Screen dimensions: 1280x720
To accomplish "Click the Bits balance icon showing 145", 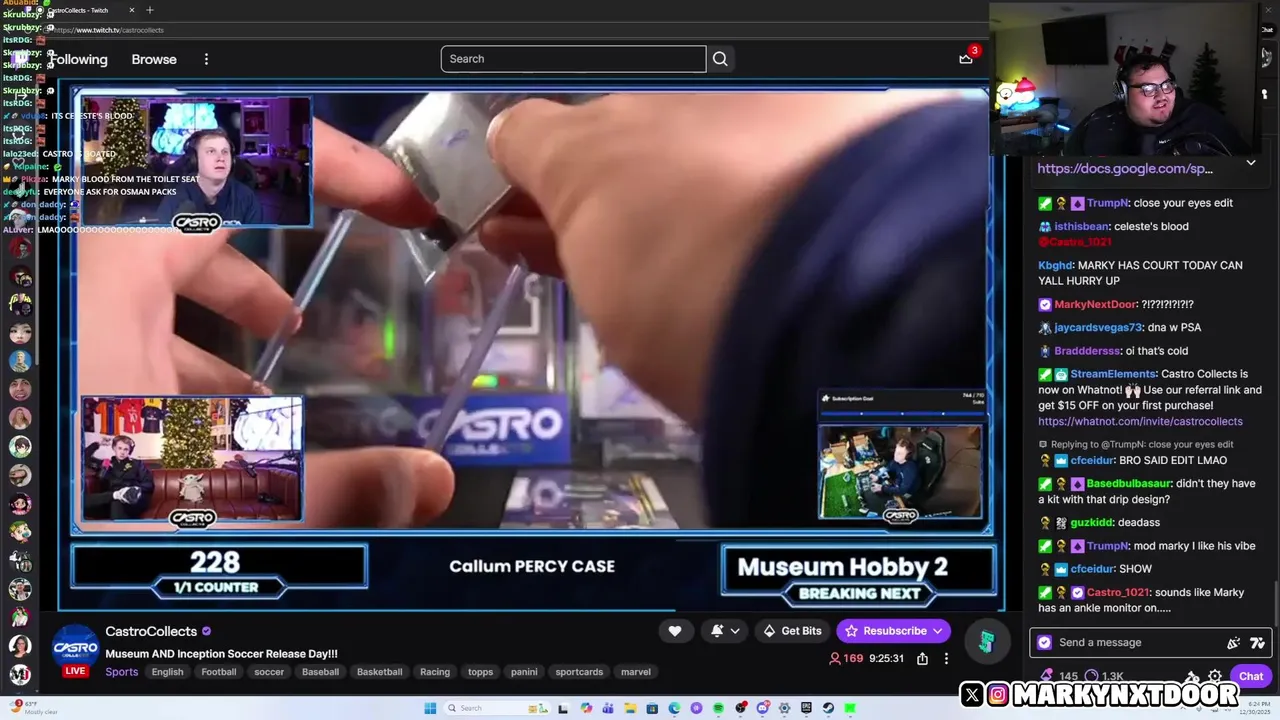I will (1047, 676).
